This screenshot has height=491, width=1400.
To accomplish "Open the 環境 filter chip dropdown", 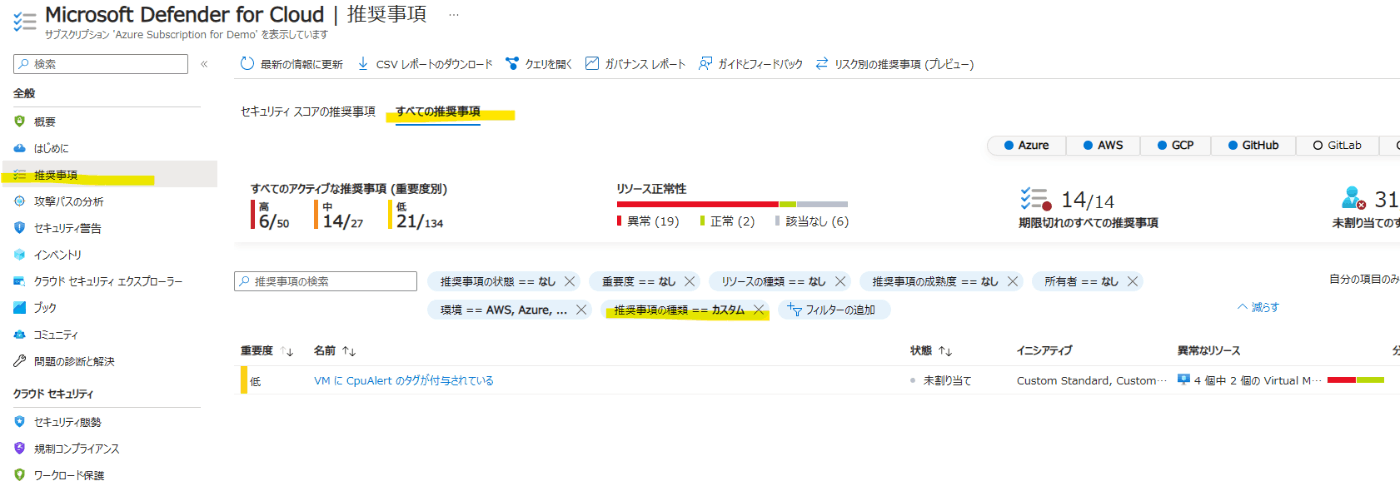I will point(504,310).
